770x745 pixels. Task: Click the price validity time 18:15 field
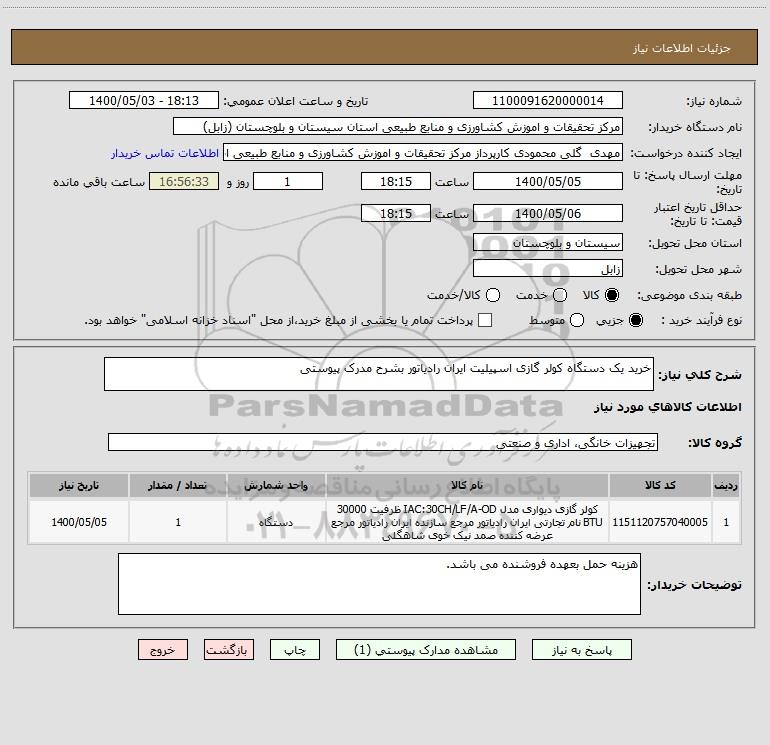click(x=396, y=213)
